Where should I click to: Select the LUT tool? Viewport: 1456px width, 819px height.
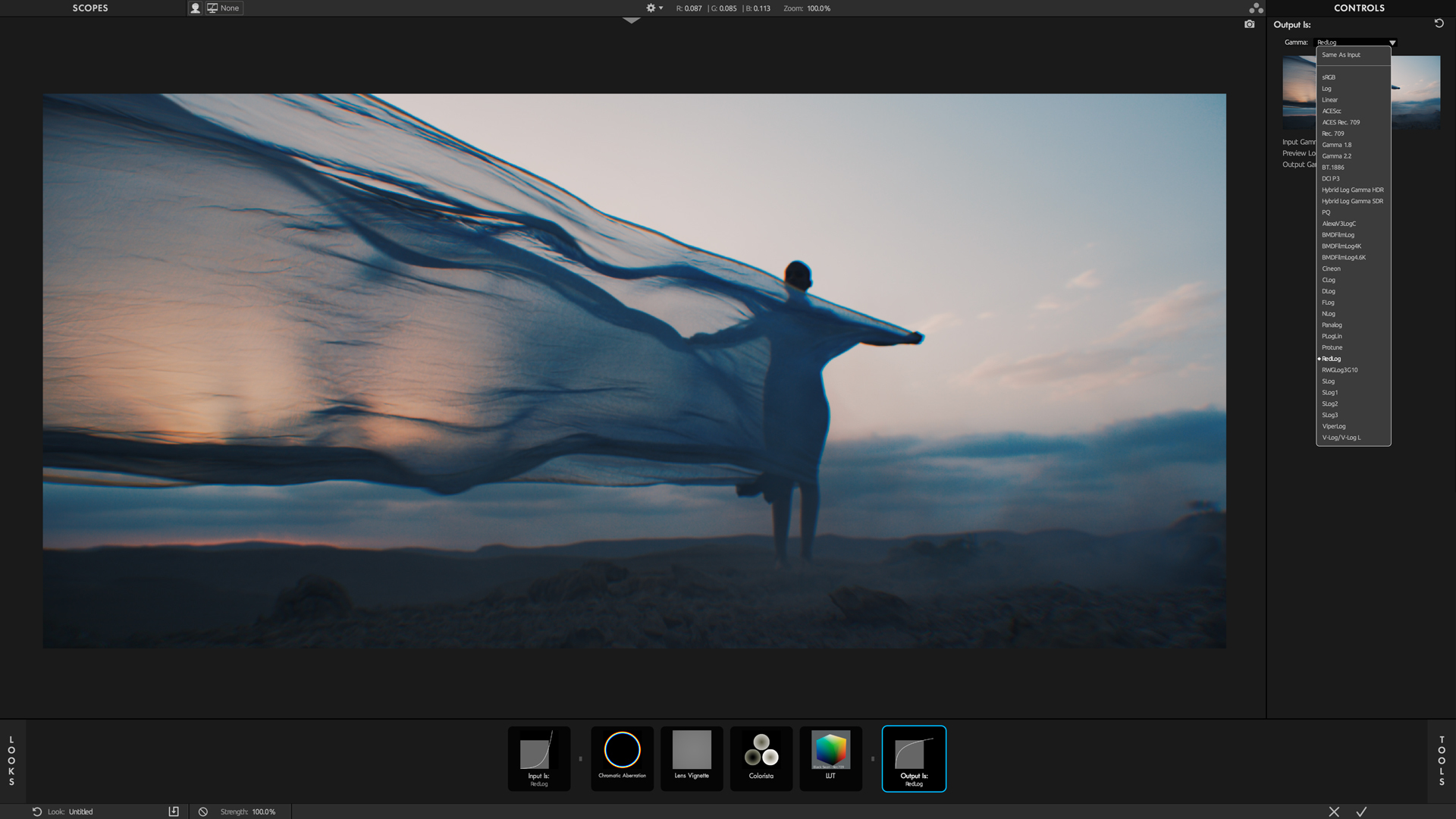tap(830, 758)
